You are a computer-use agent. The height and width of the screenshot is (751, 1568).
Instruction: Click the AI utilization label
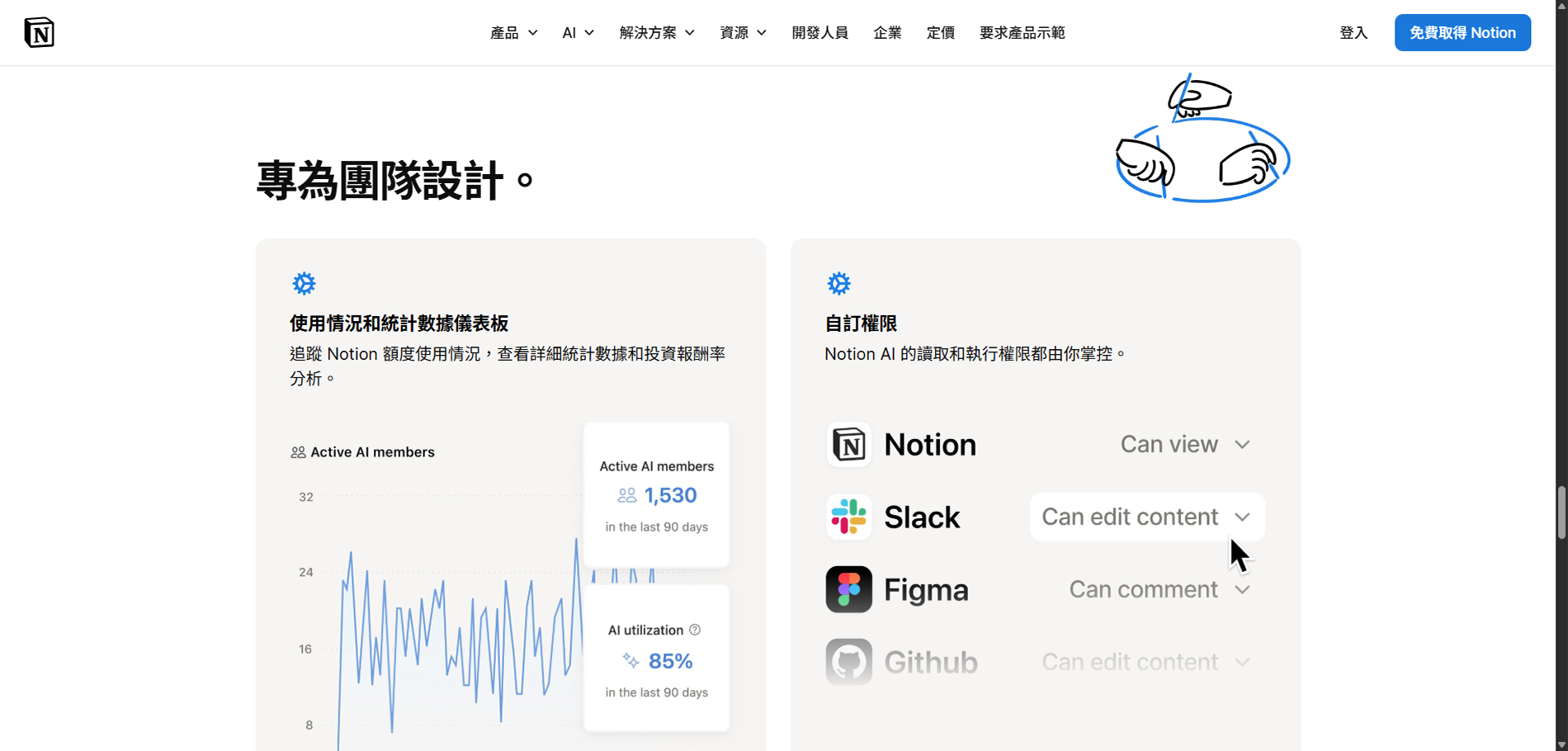[645, 630]
